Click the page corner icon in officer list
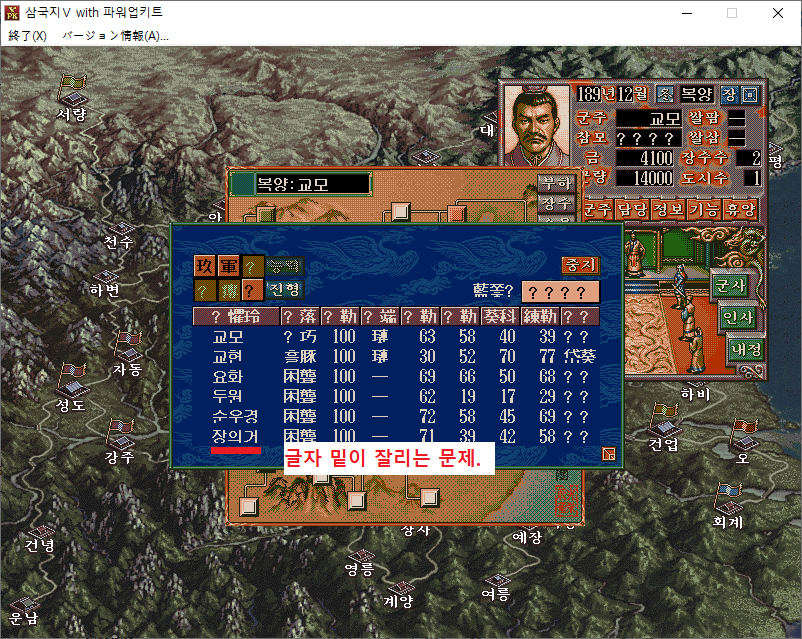This screenshot has height=639, width=802. pos(609,454)
